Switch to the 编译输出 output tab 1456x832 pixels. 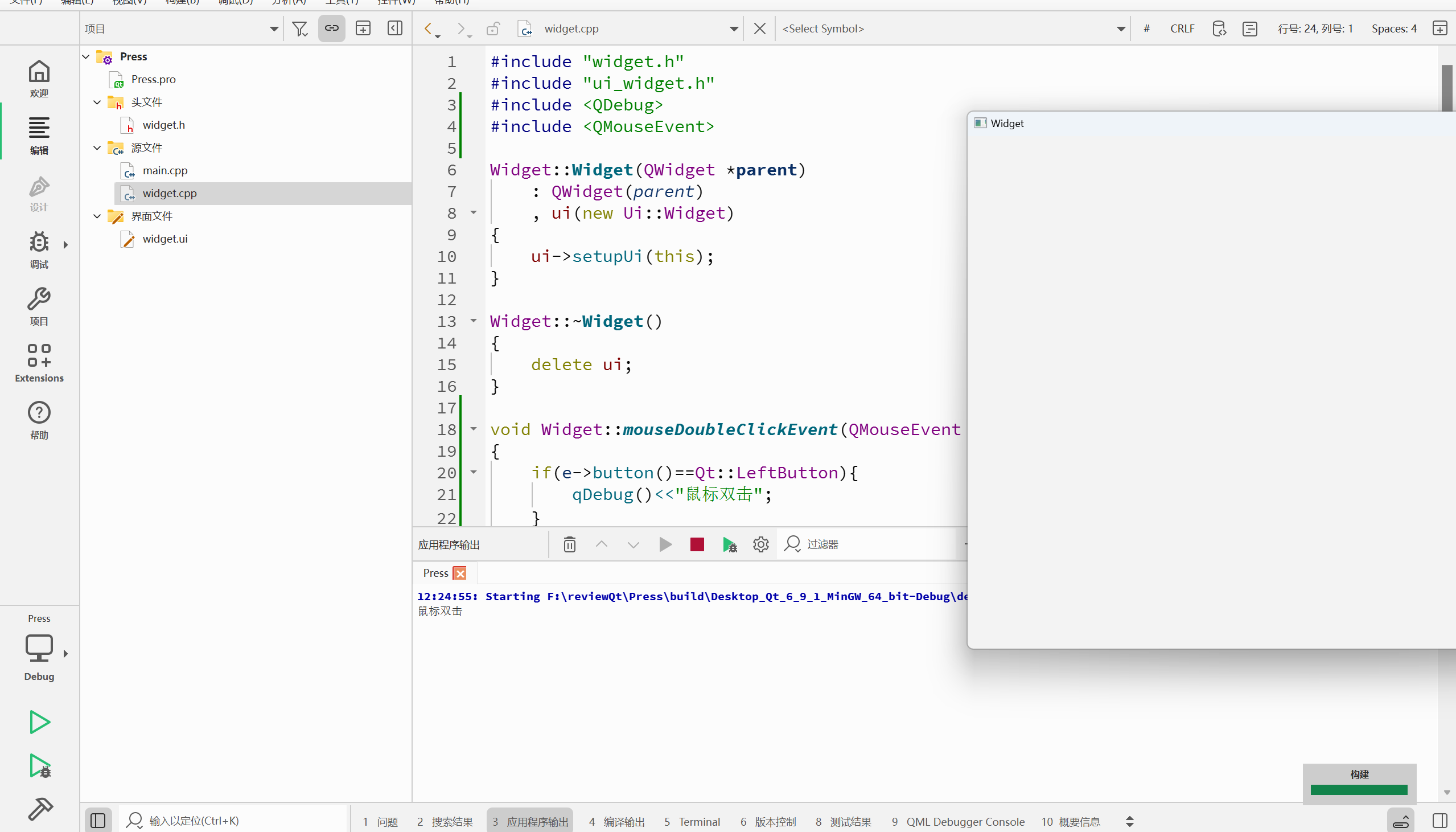(616, 822)
